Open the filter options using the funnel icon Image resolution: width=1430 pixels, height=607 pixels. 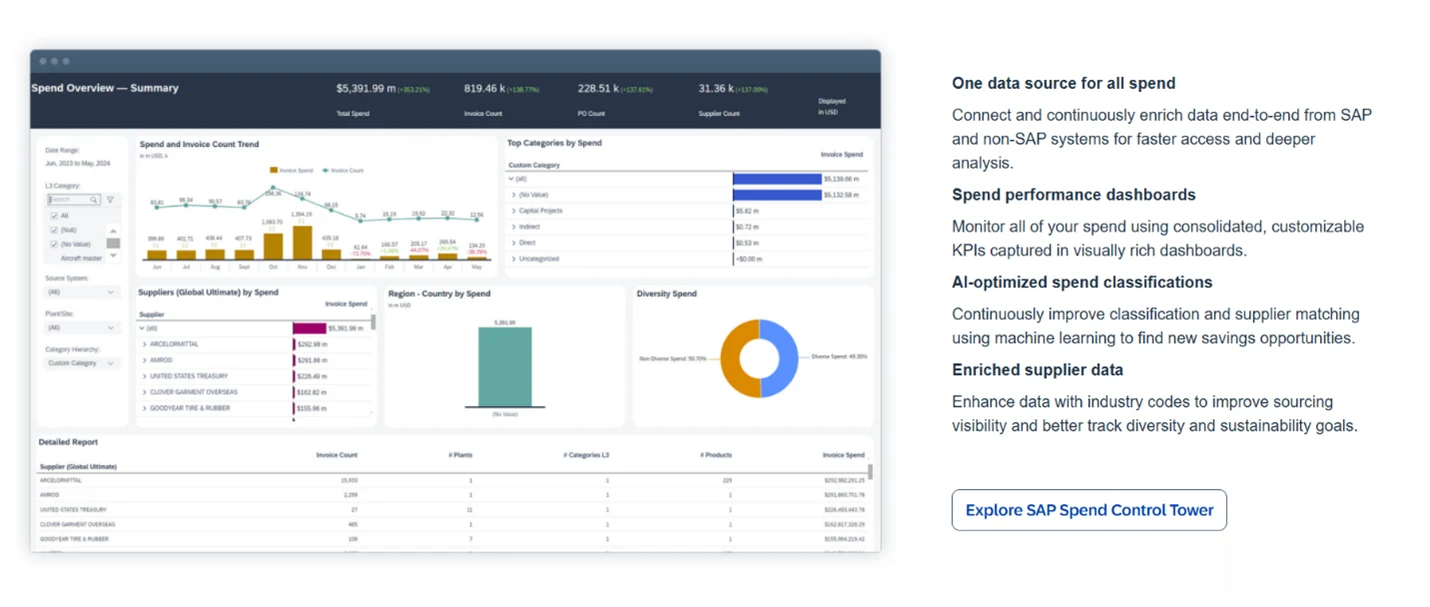tap(108, 198)
